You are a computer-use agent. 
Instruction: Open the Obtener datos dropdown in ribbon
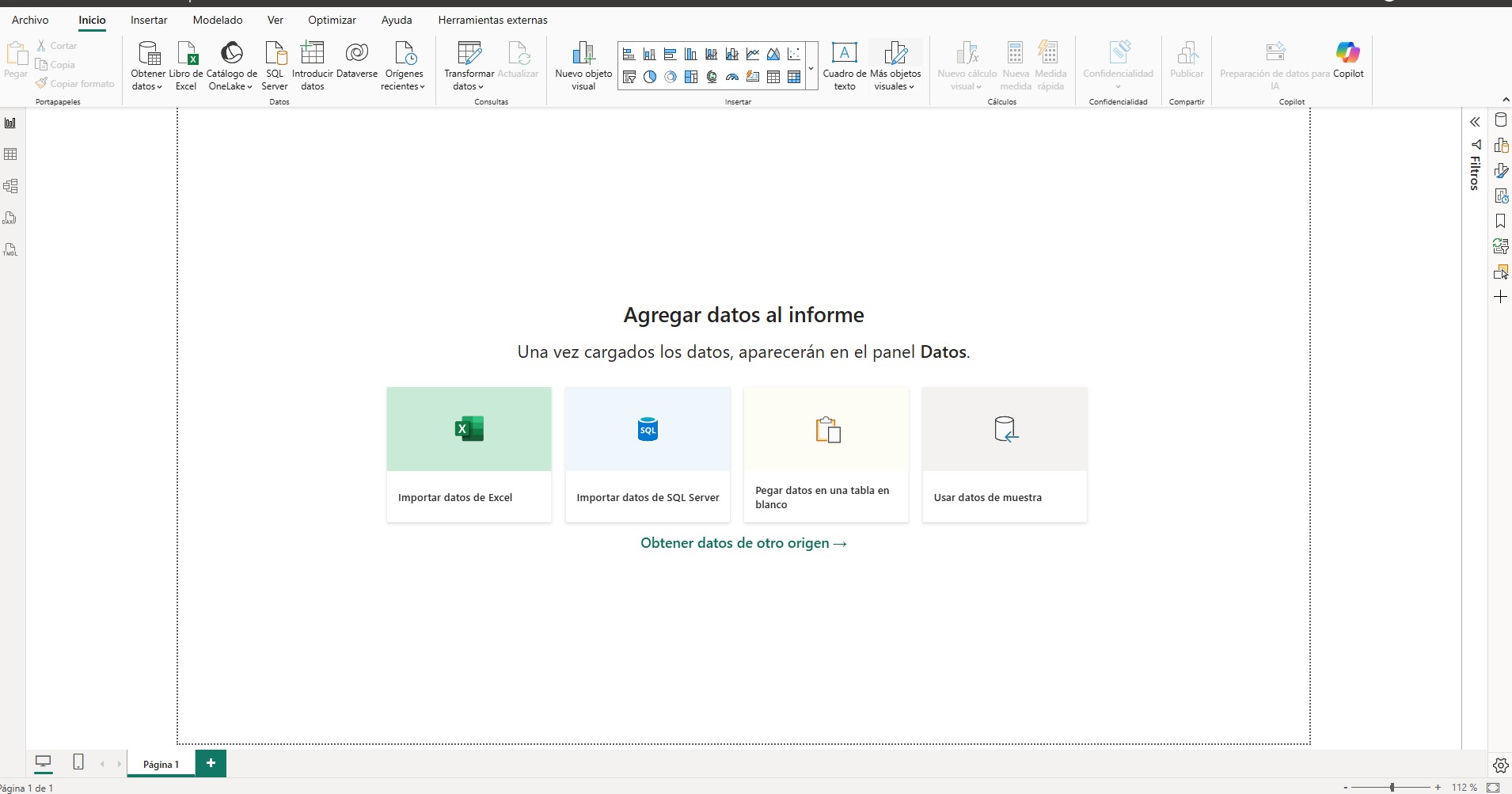[x=147, y=66]
